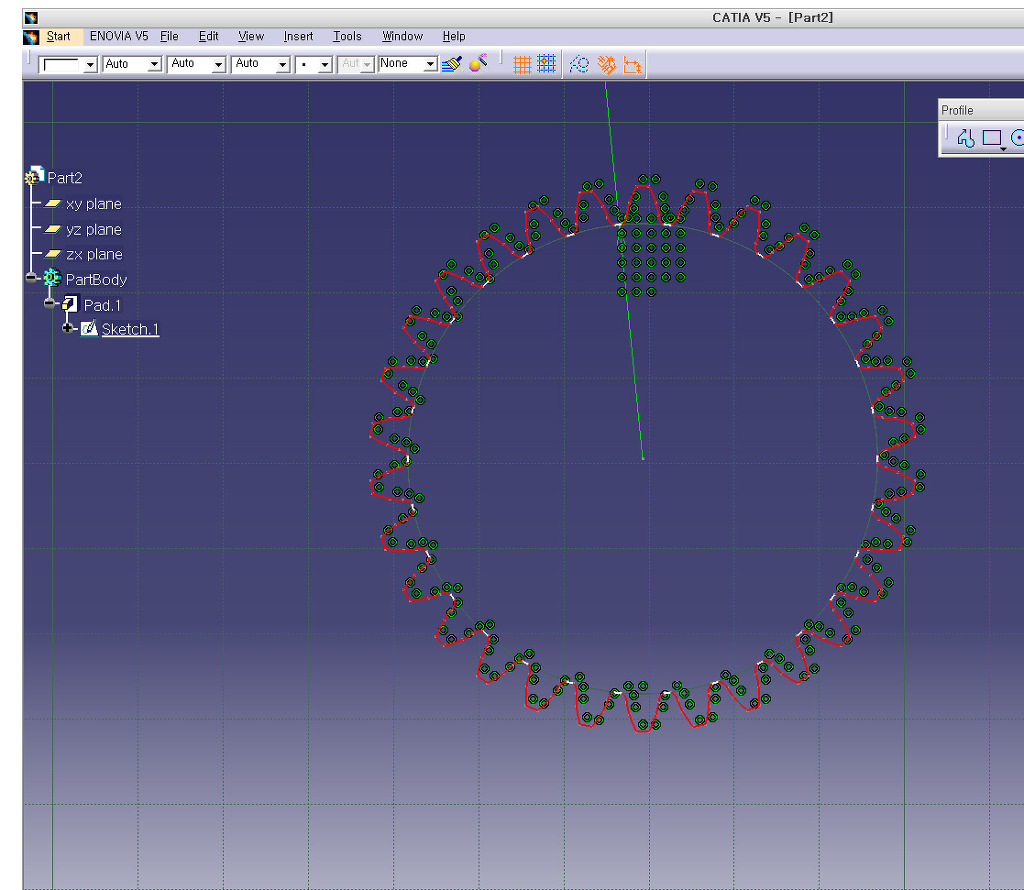
Task: Open the line color dropdown in graphic toolbar
Action: [90, 65]
